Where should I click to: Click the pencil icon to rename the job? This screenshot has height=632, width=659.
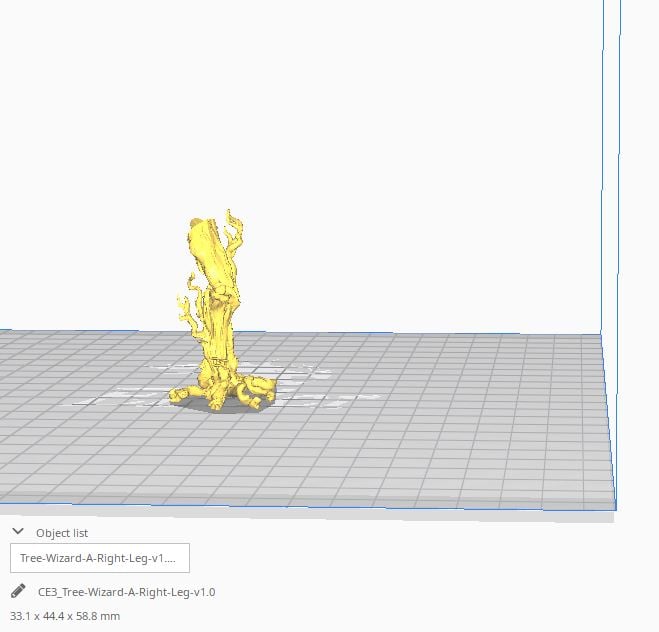click(x=18, y=591)
